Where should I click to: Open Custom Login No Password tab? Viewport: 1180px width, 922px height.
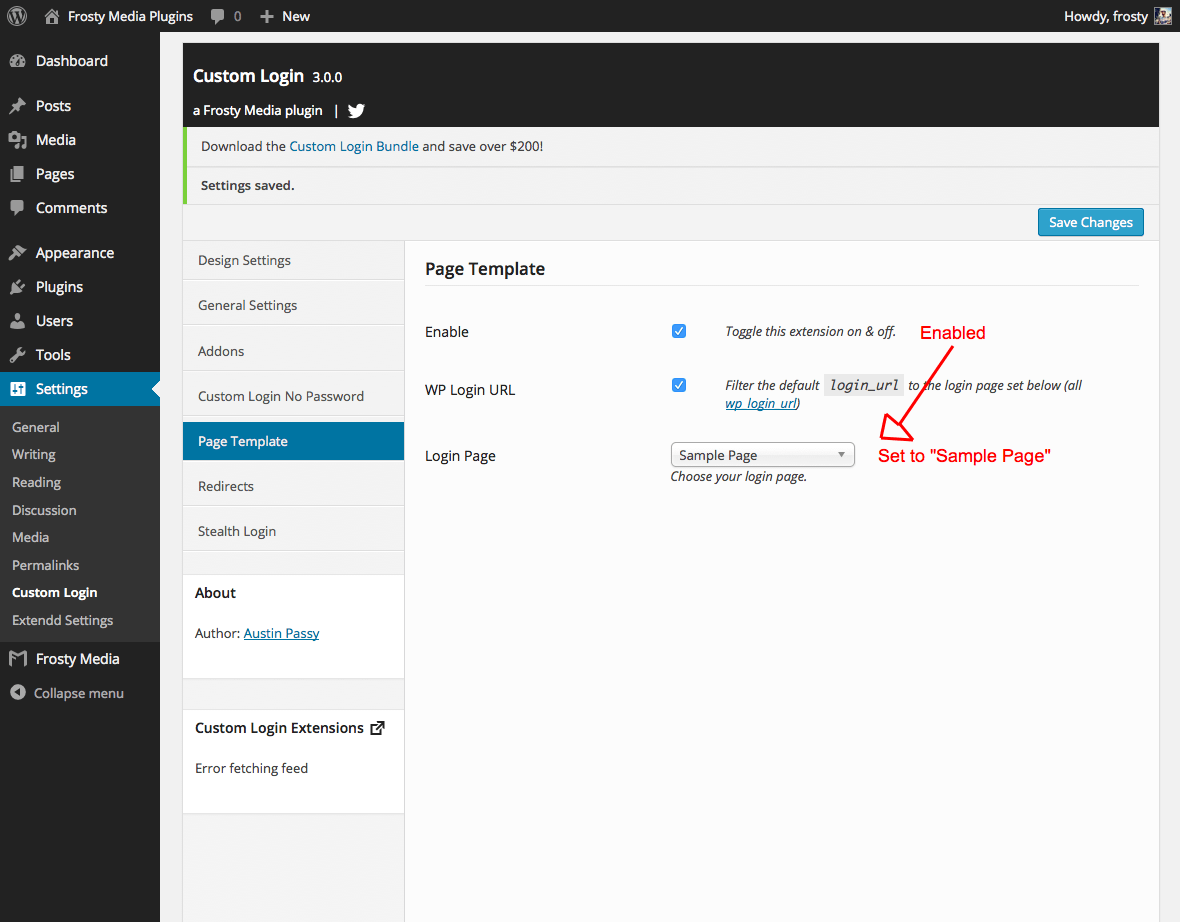(x=293, y=397)
